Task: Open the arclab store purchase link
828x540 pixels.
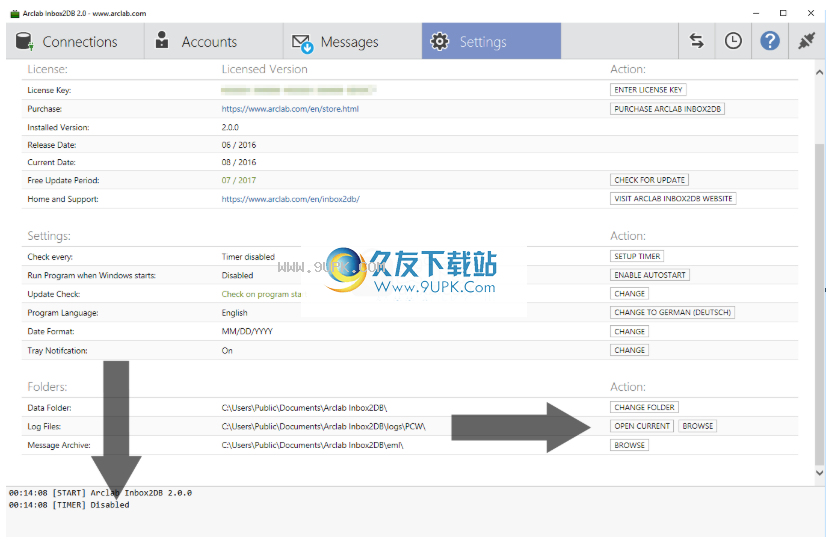Action: click(290, 109)
